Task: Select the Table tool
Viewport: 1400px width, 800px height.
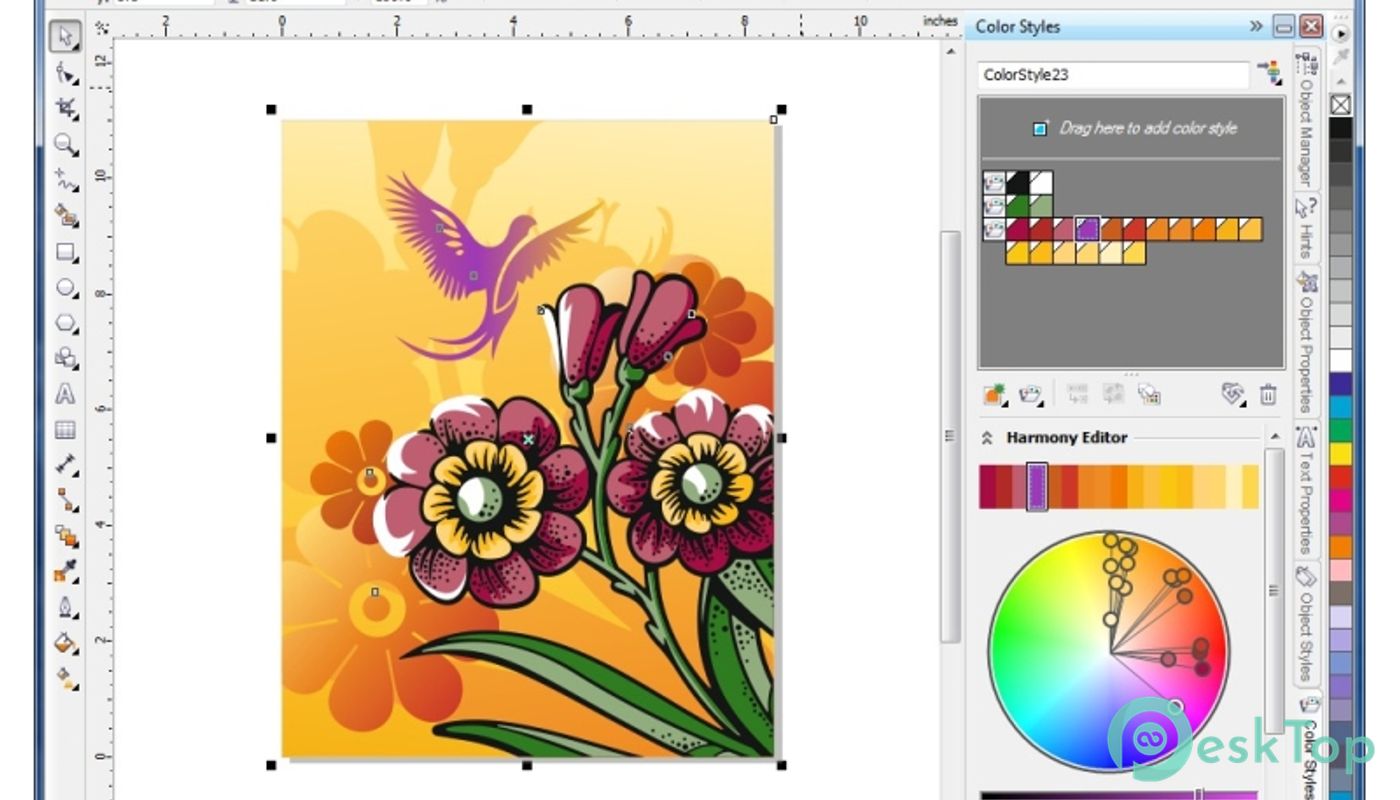Action: [x=66, y=430]
